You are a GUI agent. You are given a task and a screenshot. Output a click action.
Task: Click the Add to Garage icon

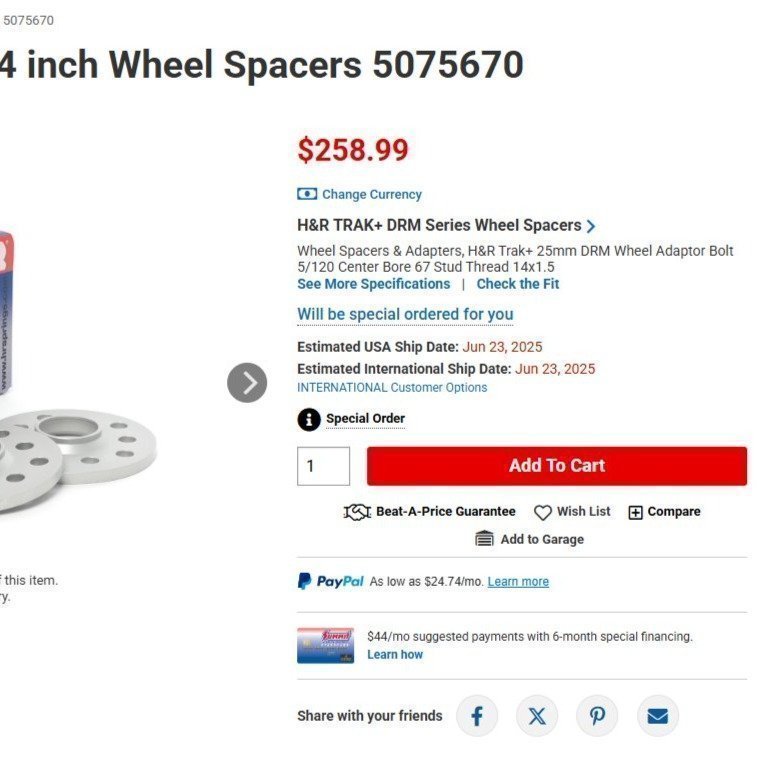coord(485,539)
